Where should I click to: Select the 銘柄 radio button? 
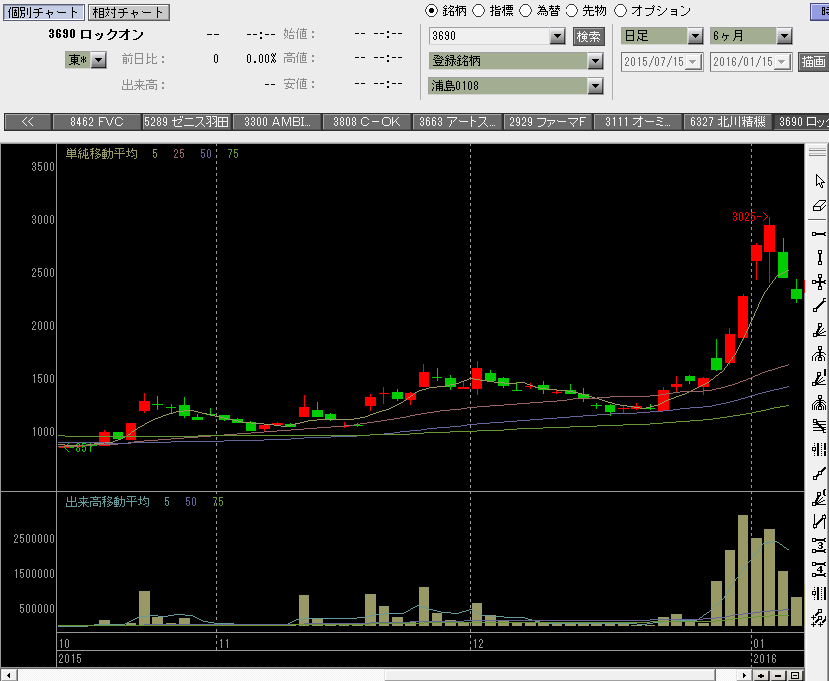[x=431, y=11]
